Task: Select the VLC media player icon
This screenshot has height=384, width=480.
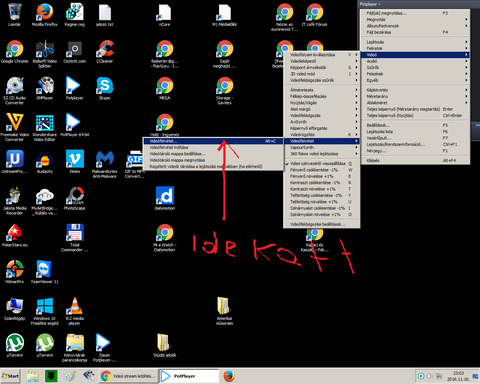Action: coord(74,311)
